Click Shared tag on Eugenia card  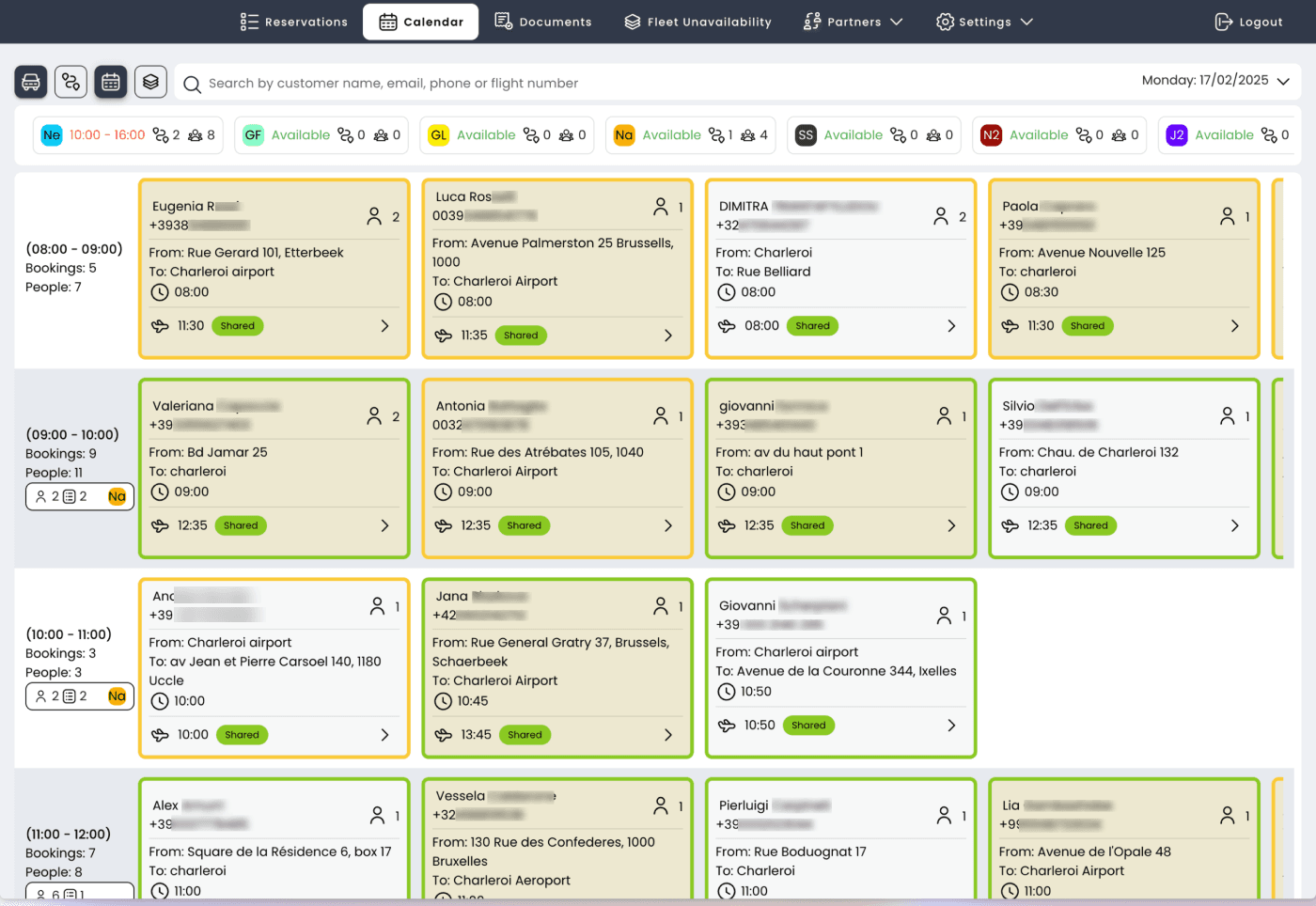coord(238,326)
